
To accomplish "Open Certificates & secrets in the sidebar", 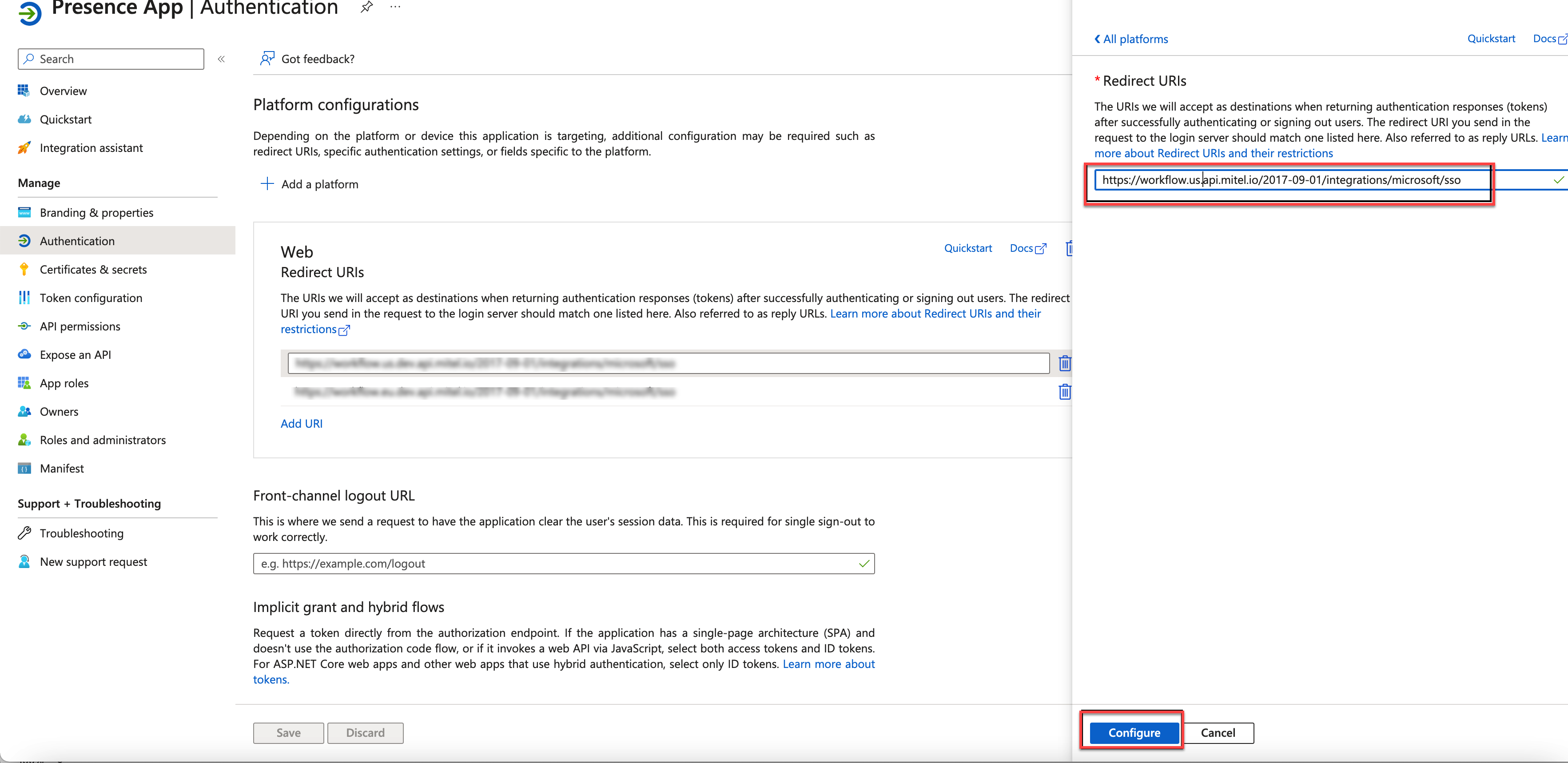I will (x=93, y=270).
